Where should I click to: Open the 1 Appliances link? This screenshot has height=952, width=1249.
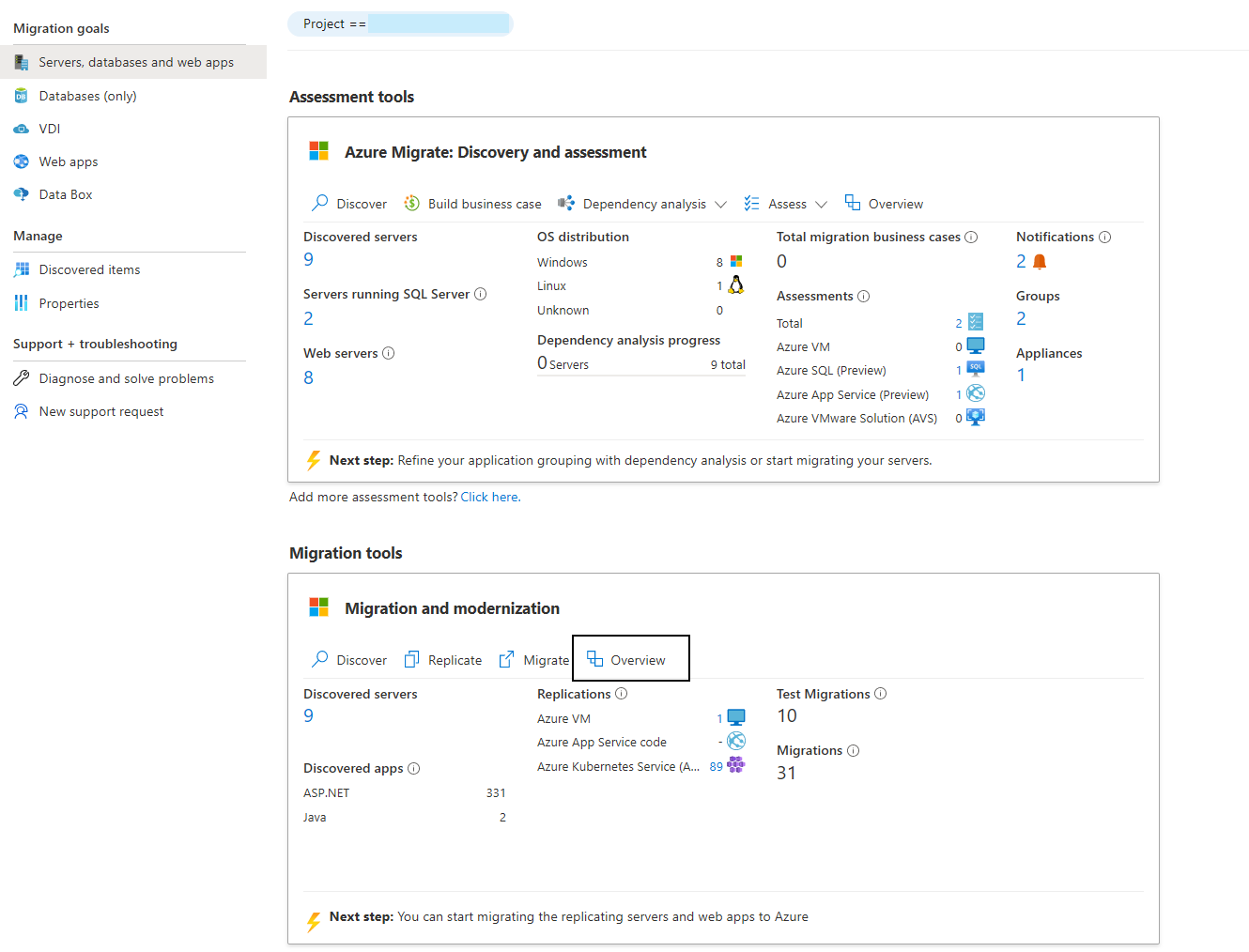[1021, 376]
